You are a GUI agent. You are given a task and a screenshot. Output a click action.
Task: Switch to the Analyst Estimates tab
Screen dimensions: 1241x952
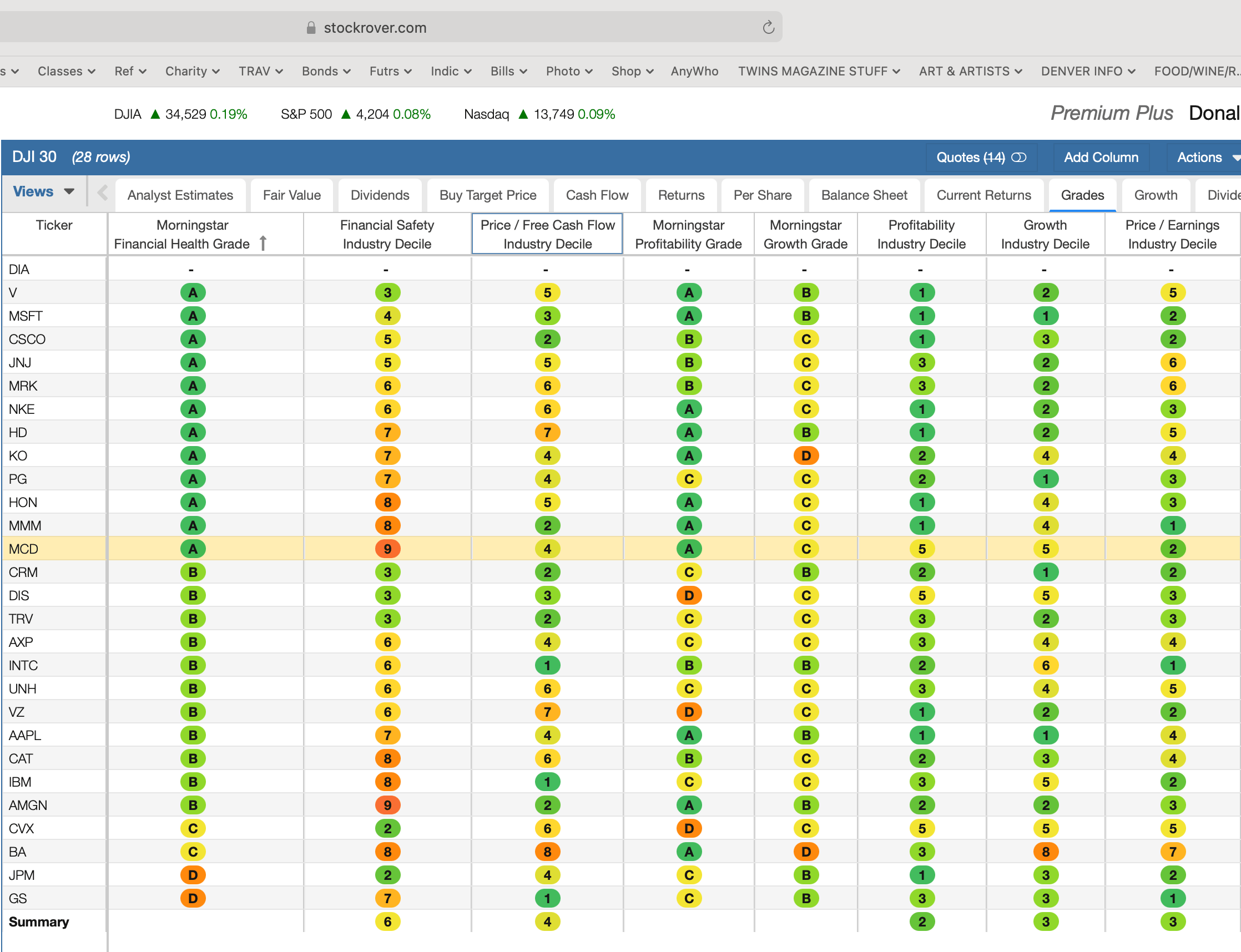[x=180, y=195]
